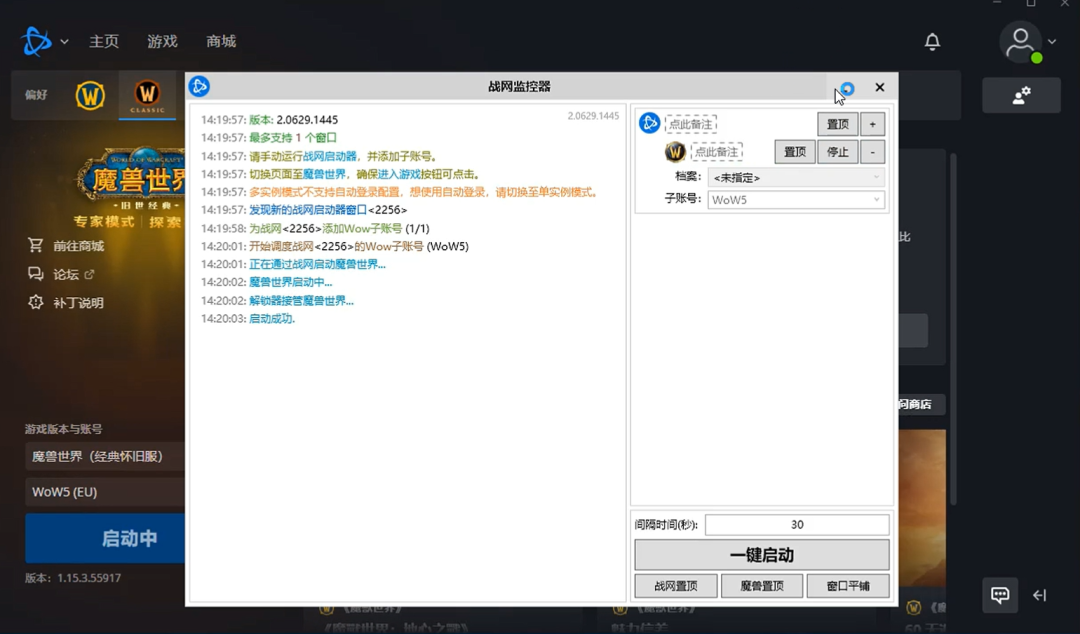Click the Battle.net icon in the account row
This screenshot has width=1080, height=634.
(x=649, y=123)
